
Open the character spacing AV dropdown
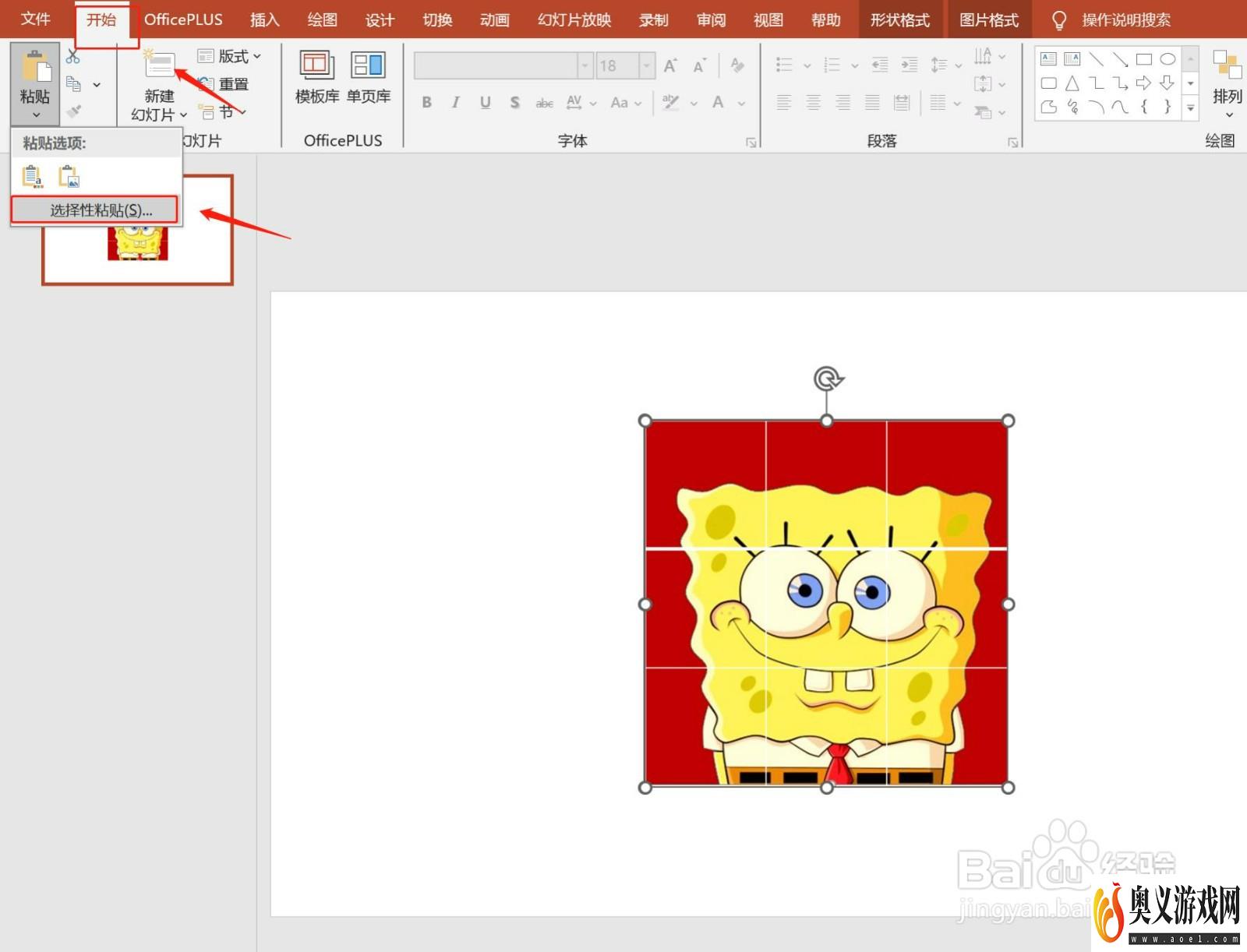(581, 102)
